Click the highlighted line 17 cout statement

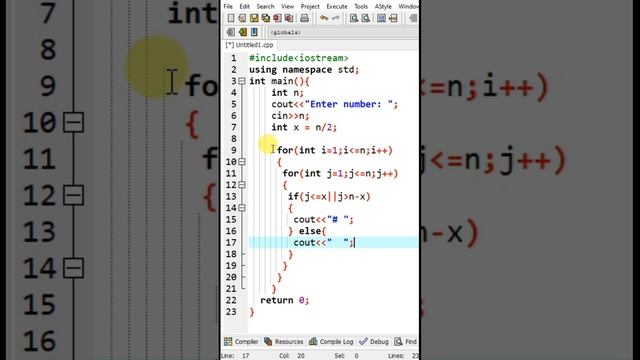[324, 243]
